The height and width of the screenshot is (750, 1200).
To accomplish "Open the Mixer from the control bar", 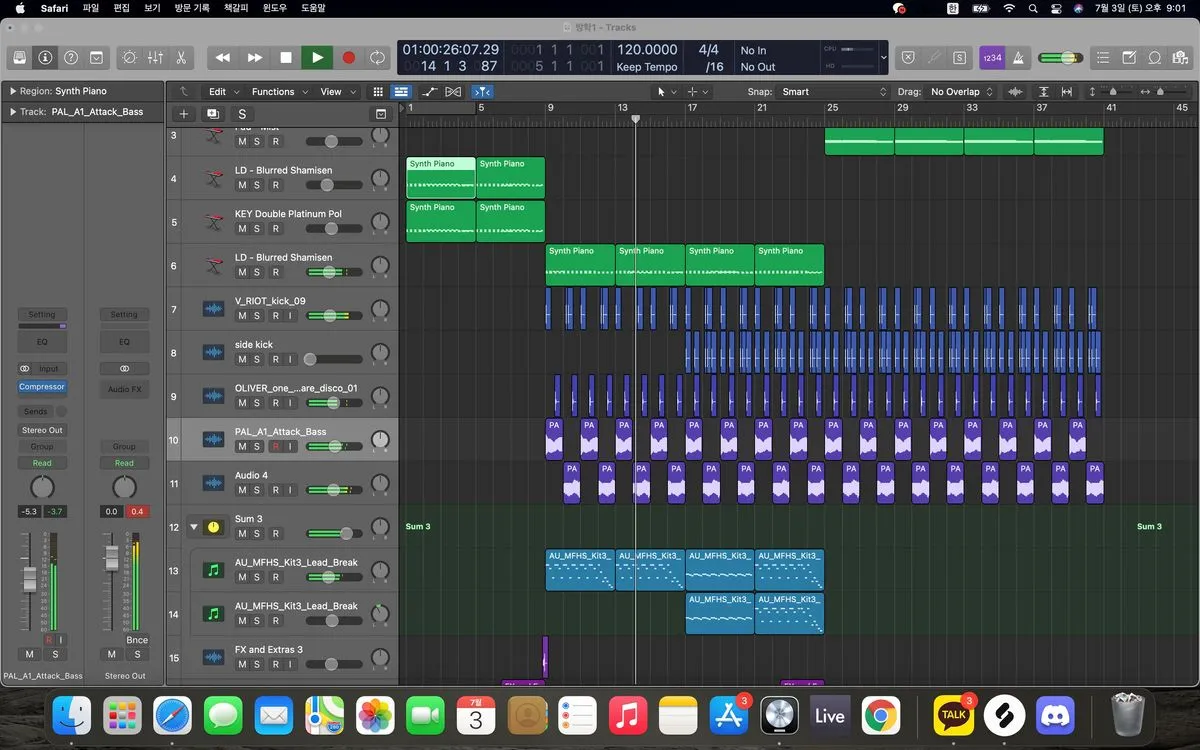I will (x=155, y=58).
